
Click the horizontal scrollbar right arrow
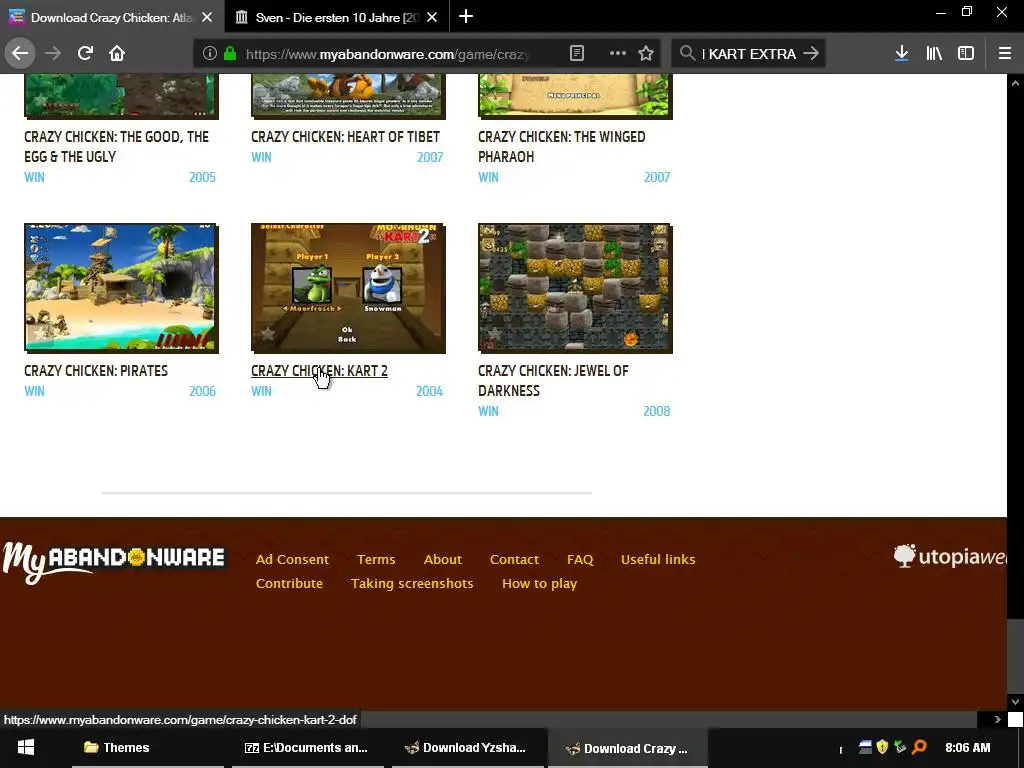pos(997,719)
